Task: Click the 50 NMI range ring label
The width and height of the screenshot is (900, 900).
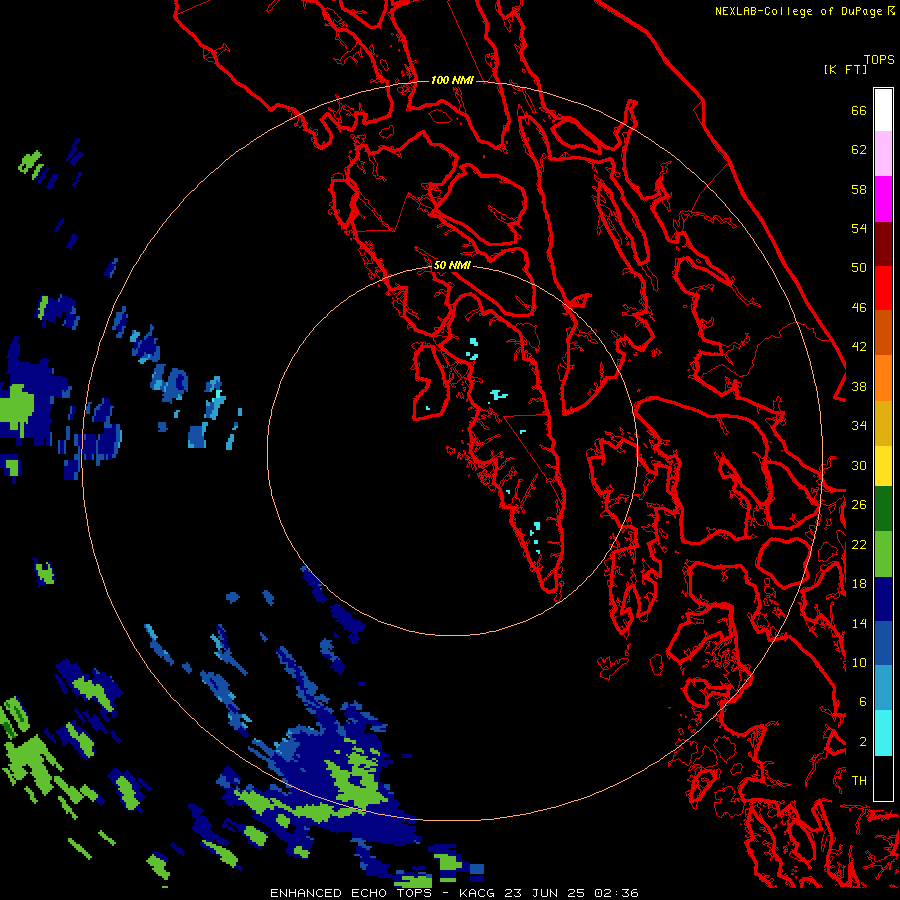Action: 452,265
